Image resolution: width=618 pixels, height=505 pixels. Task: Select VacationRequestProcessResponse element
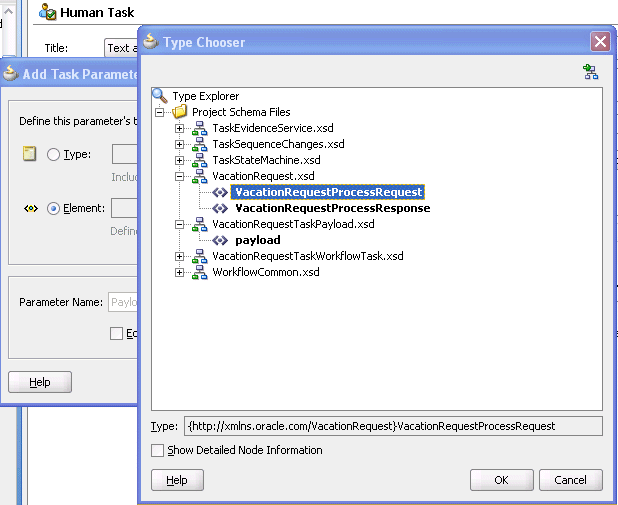333,208
